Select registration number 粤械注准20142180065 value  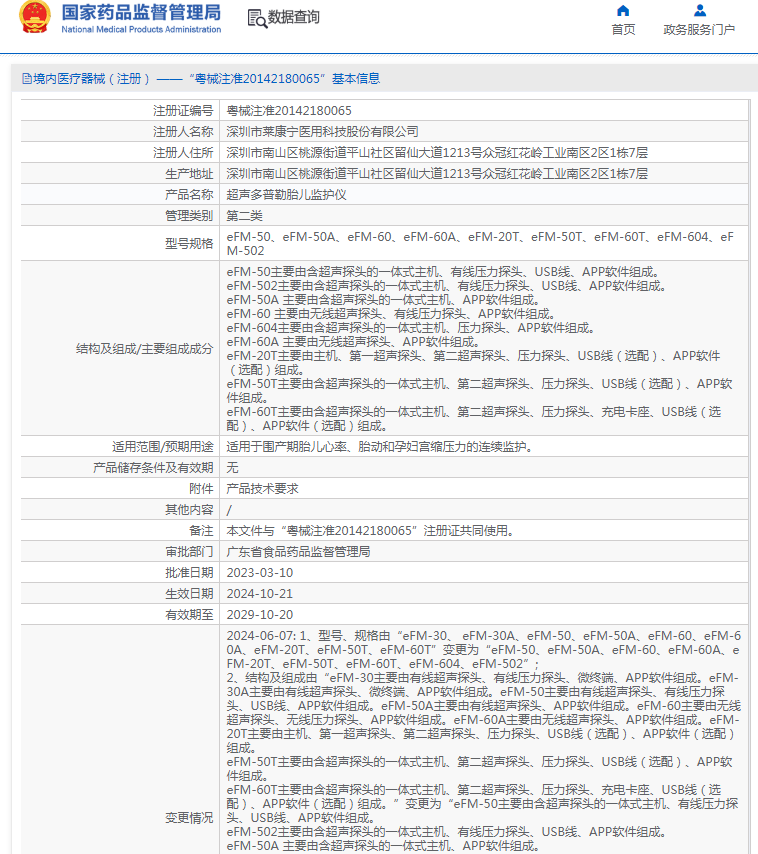click(x=289, y=111)
